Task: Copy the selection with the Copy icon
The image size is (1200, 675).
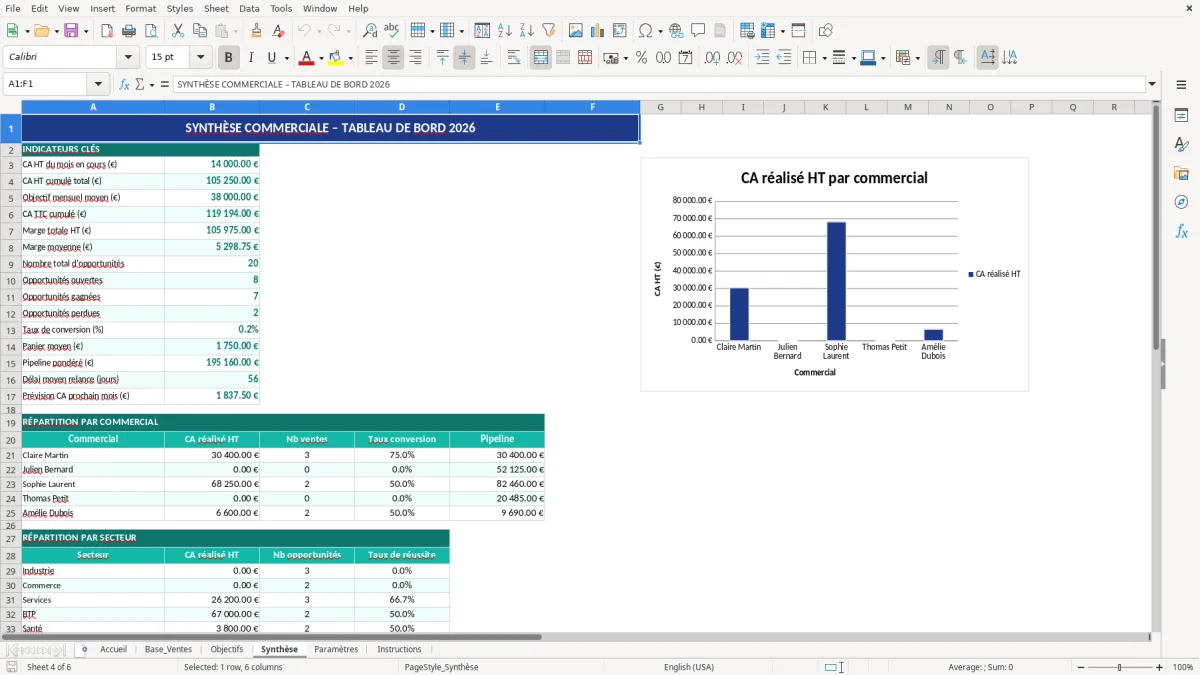Action: tap(200, 31)
